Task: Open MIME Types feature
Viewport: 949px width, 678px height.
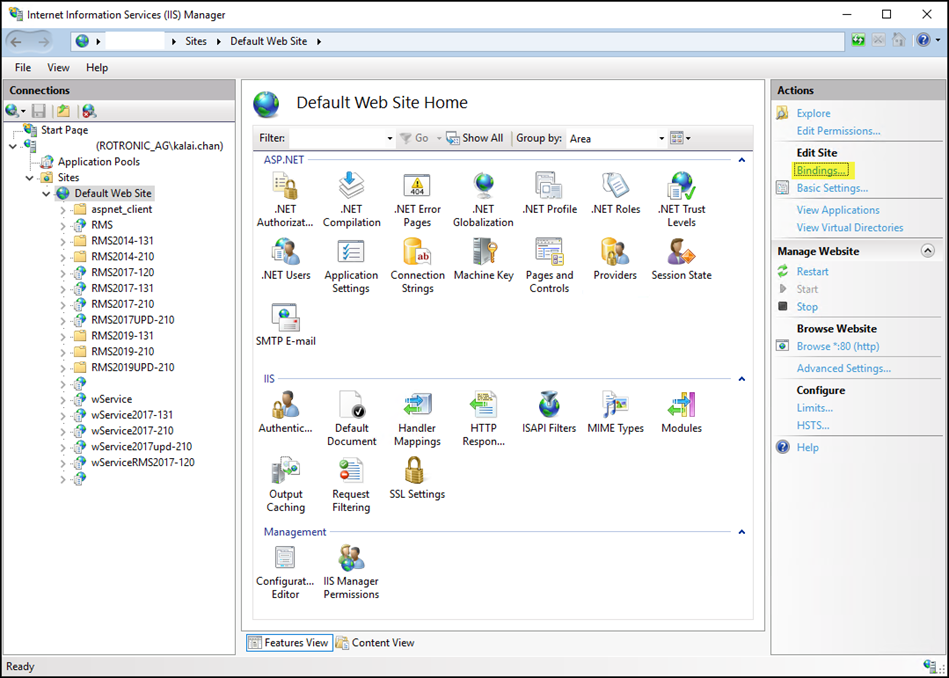Action: click(615, 412)
